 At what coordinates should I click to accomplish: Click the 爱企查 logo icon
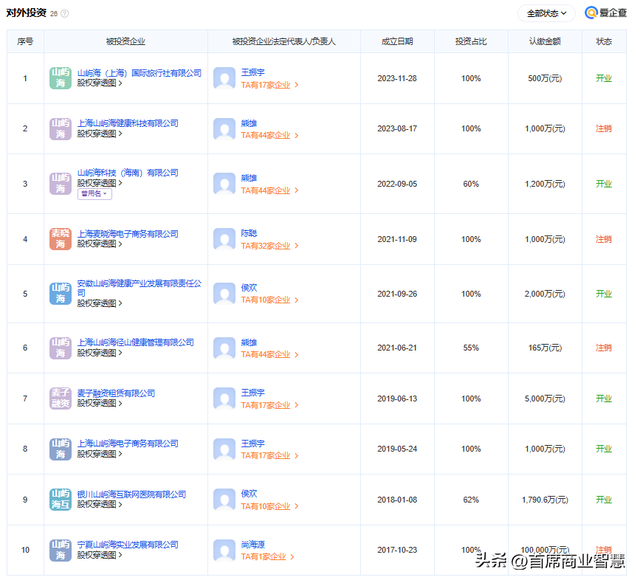(591, 13)
